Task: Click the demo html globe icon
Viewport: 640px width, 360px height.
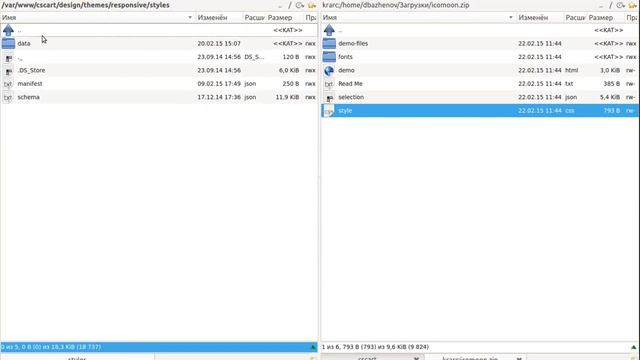Action: click(x=329, y=71)
